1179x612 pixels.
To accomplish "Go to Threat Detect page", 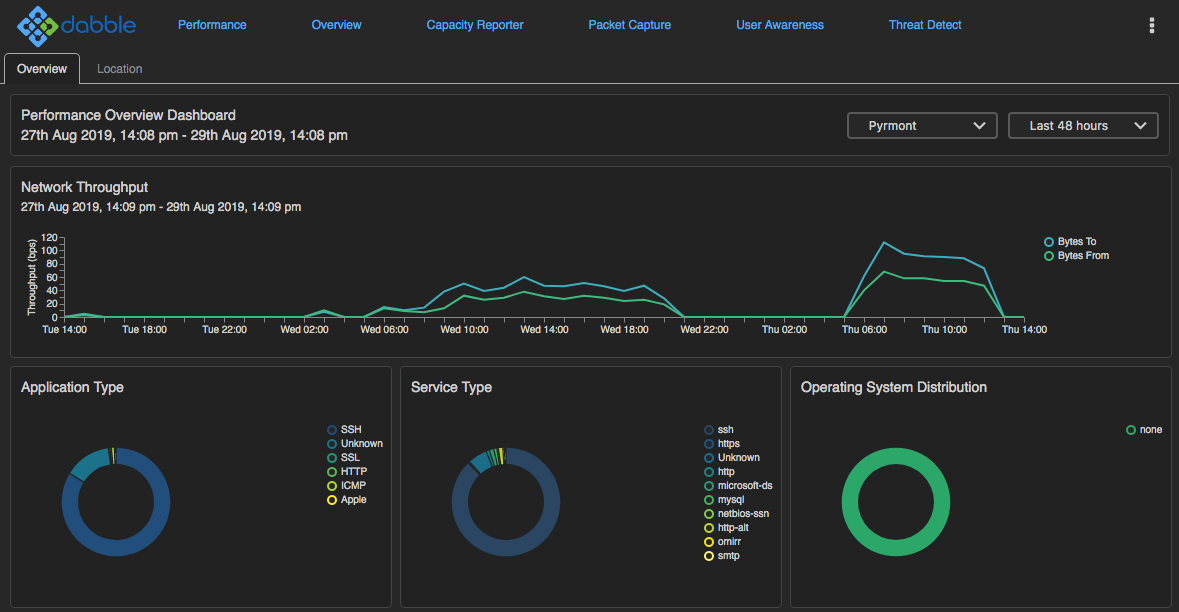I will 925,25.
